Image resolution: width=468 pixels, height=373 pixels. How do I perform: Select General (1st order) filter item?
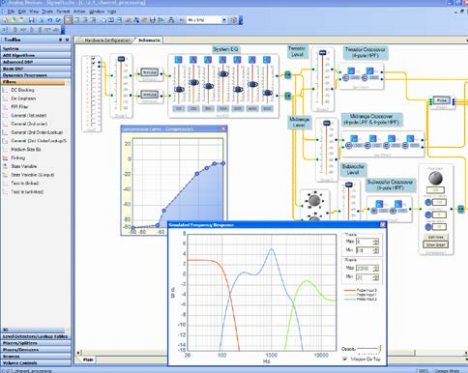click(x=29, y=115)
